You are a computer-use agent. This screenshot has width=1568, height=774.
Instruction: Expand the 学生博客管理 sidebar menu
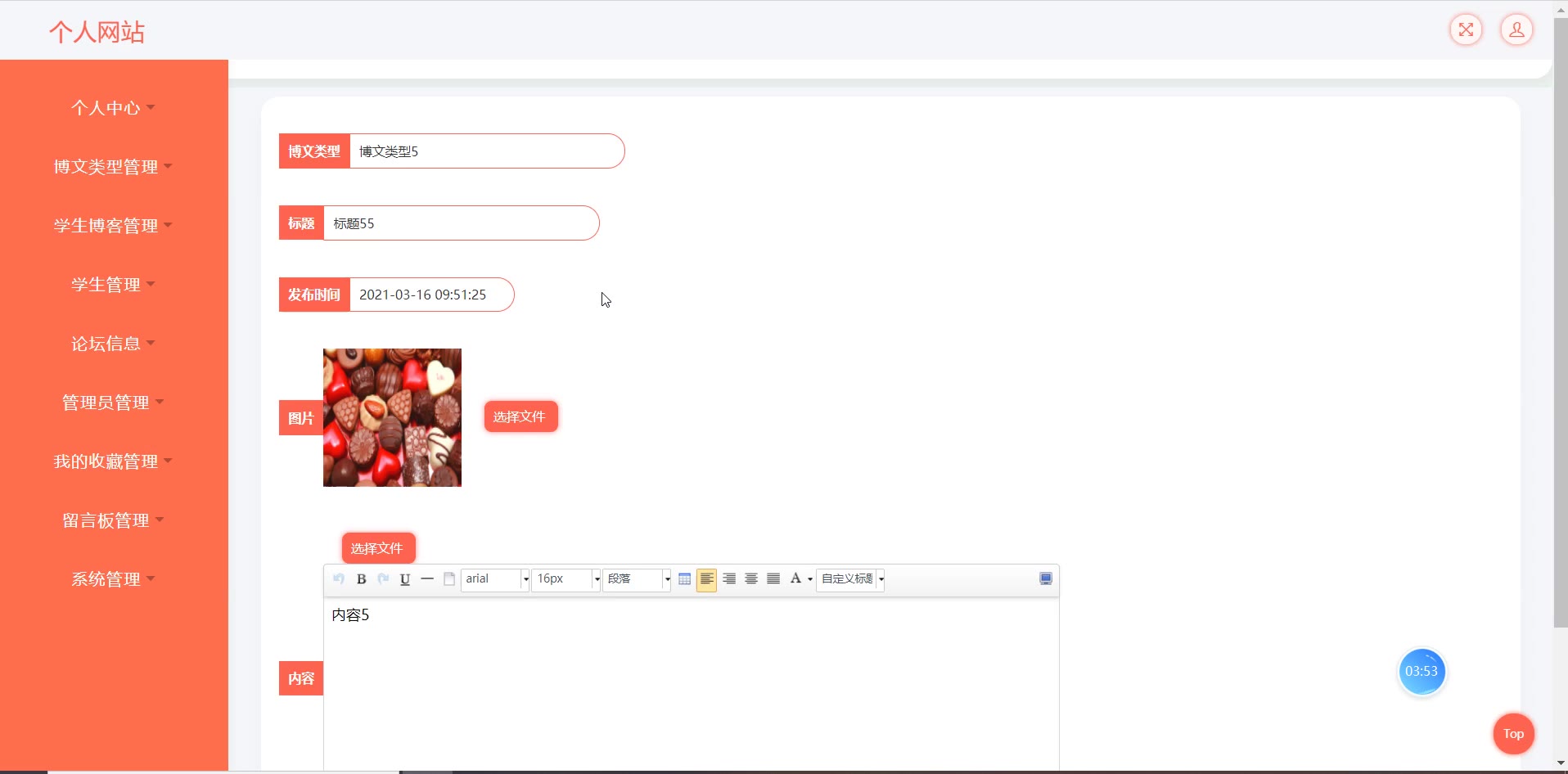click(114, 226)
